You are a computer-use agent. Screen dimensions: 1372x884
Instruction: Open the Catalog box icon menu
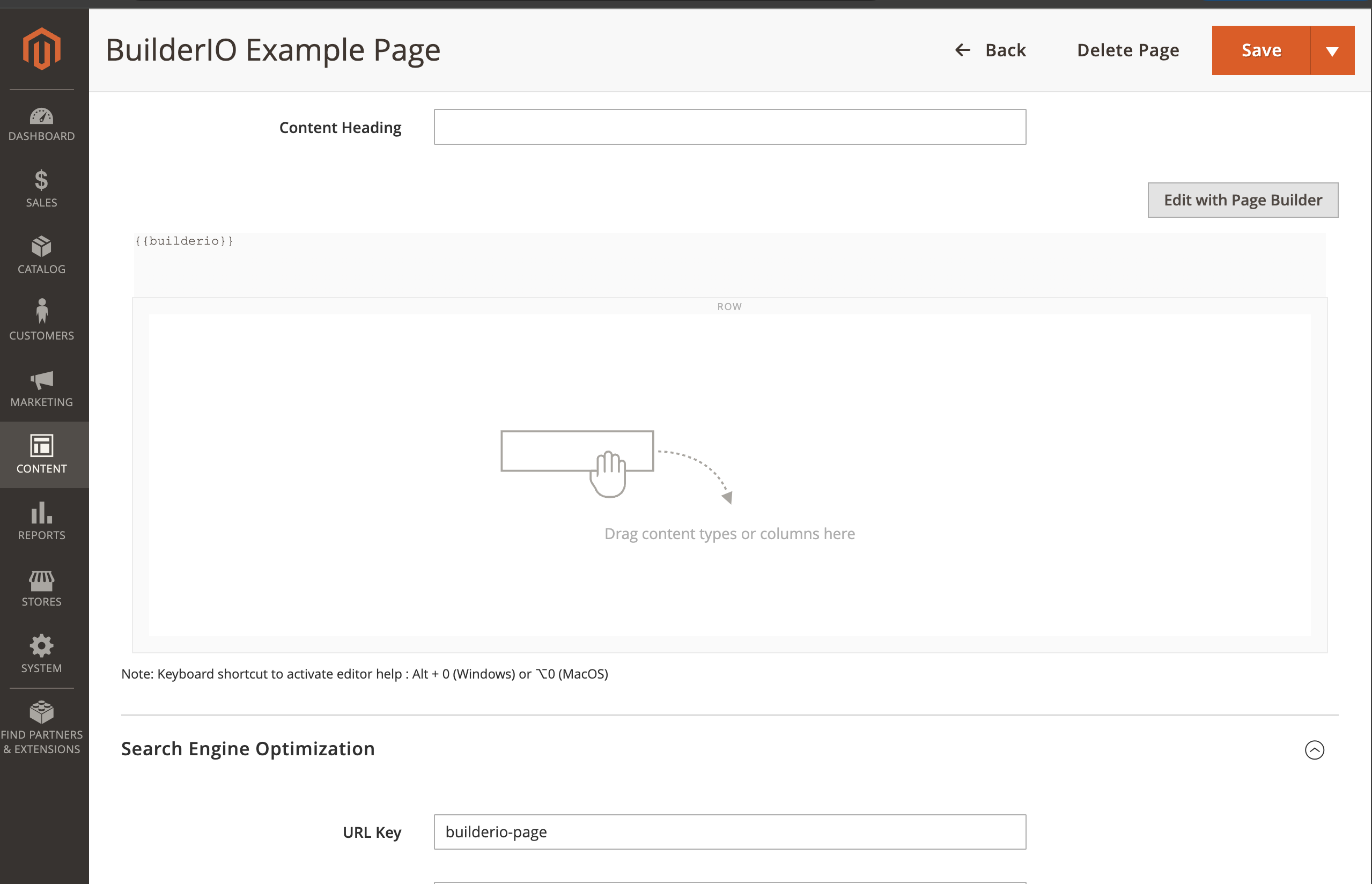coord(41,247)
